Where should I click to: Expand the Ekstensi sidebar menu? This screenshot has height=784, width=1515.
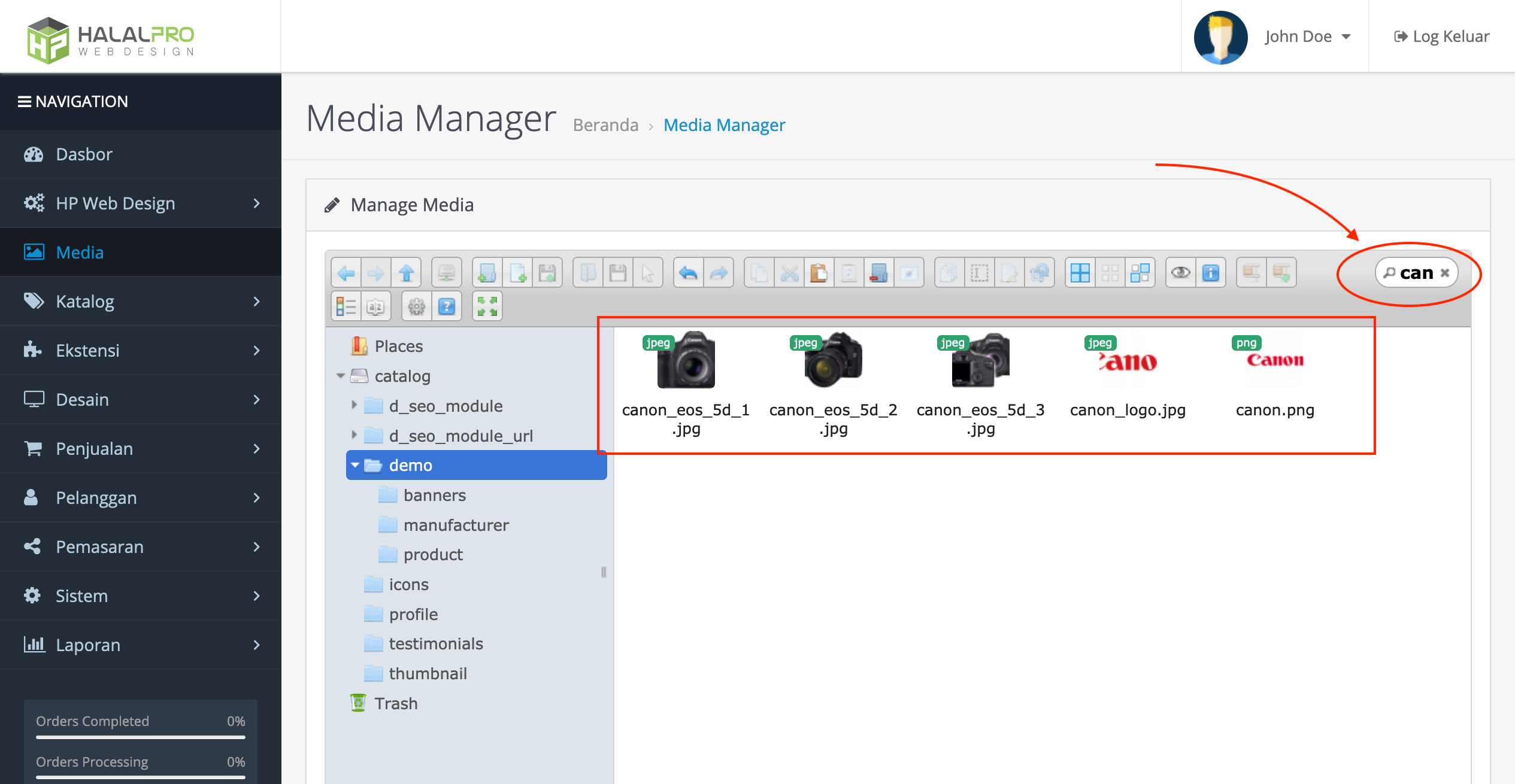click(x=141, y=351)
